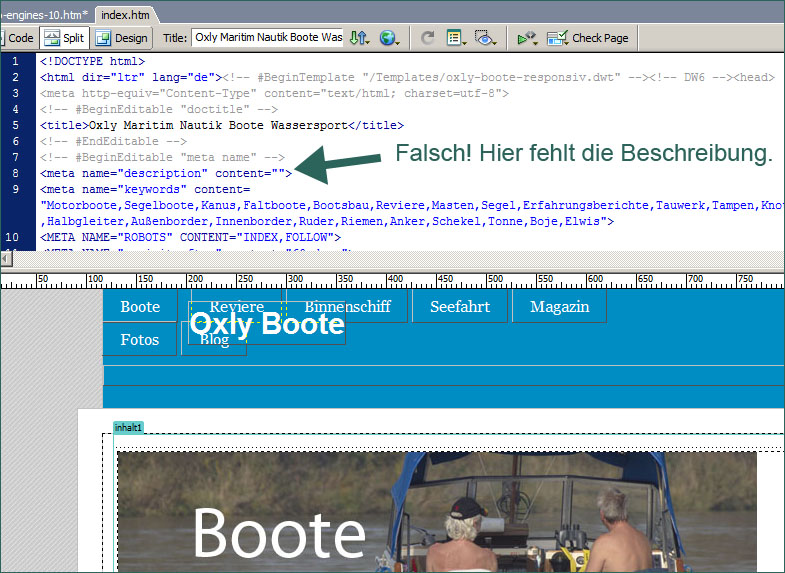This screenshot has width=785, height=573.
Task: Switch to Code view
Action: (x=18, y=38)
